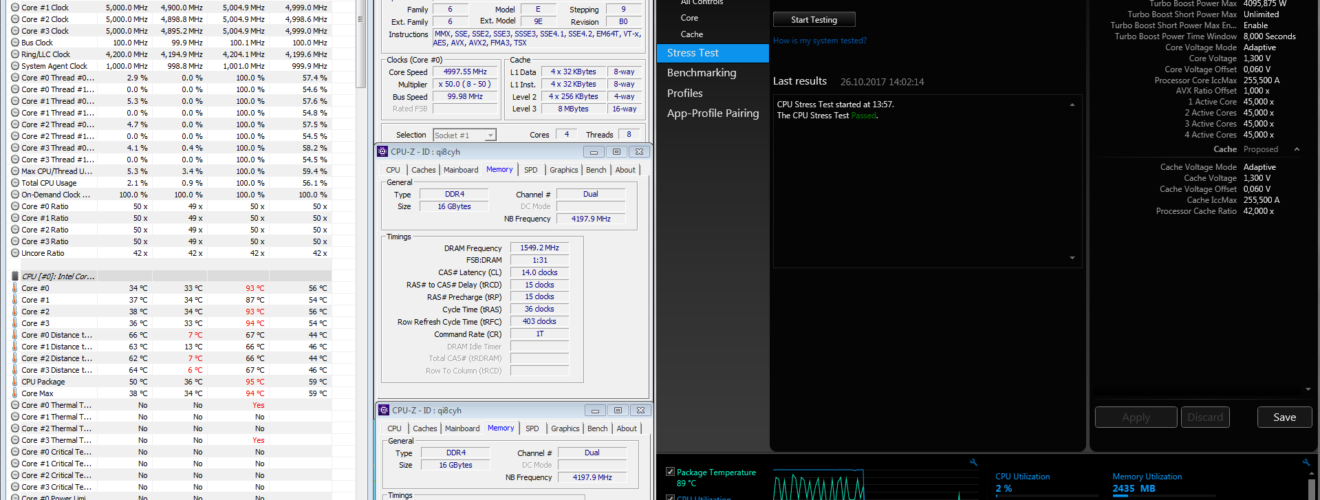Click the System Agent Clock sensor icon
1320x500 pixels.
click(15, 66)
